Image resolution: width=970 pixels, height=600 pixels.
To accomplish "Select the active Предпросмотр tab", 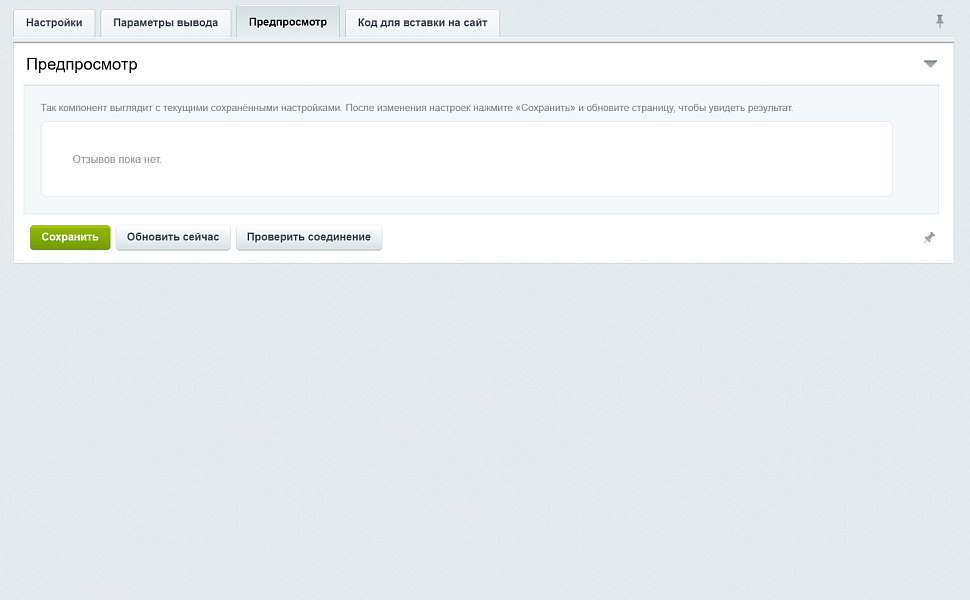I will (x=288, y=22).
